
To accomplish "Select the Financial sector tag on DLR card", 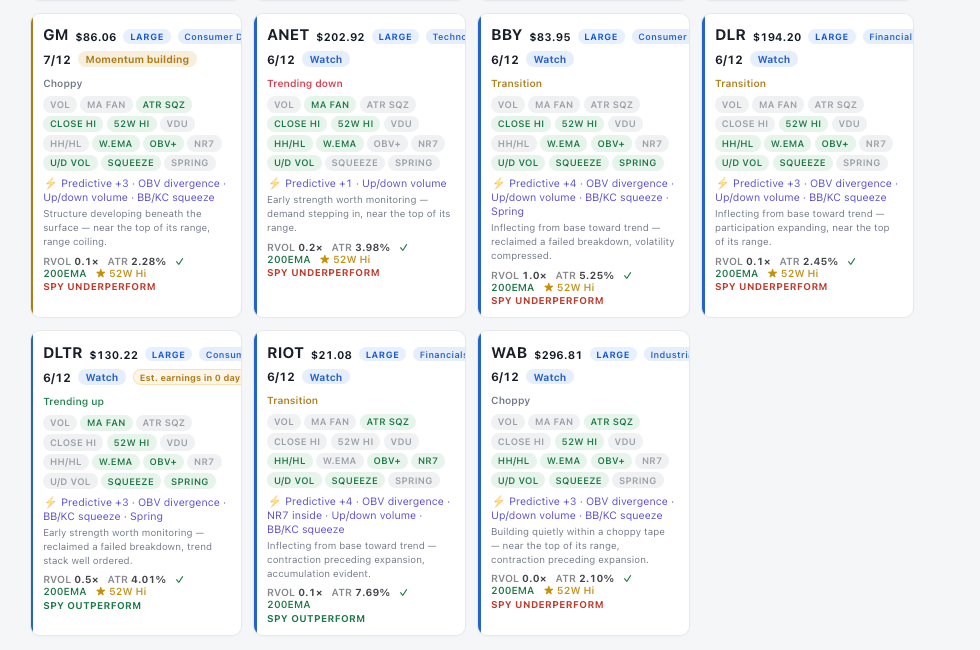I will coord(888,37).
